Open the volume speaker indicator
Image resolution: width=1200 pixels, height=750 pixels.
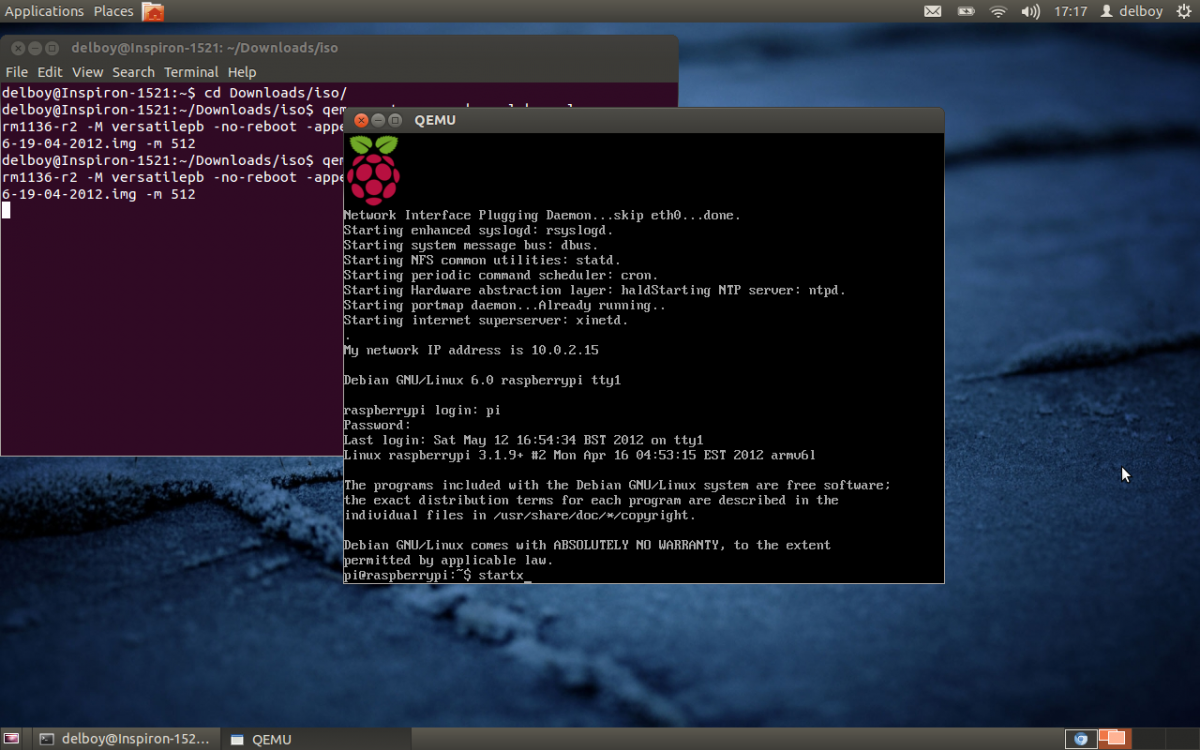coord(1030,12)
